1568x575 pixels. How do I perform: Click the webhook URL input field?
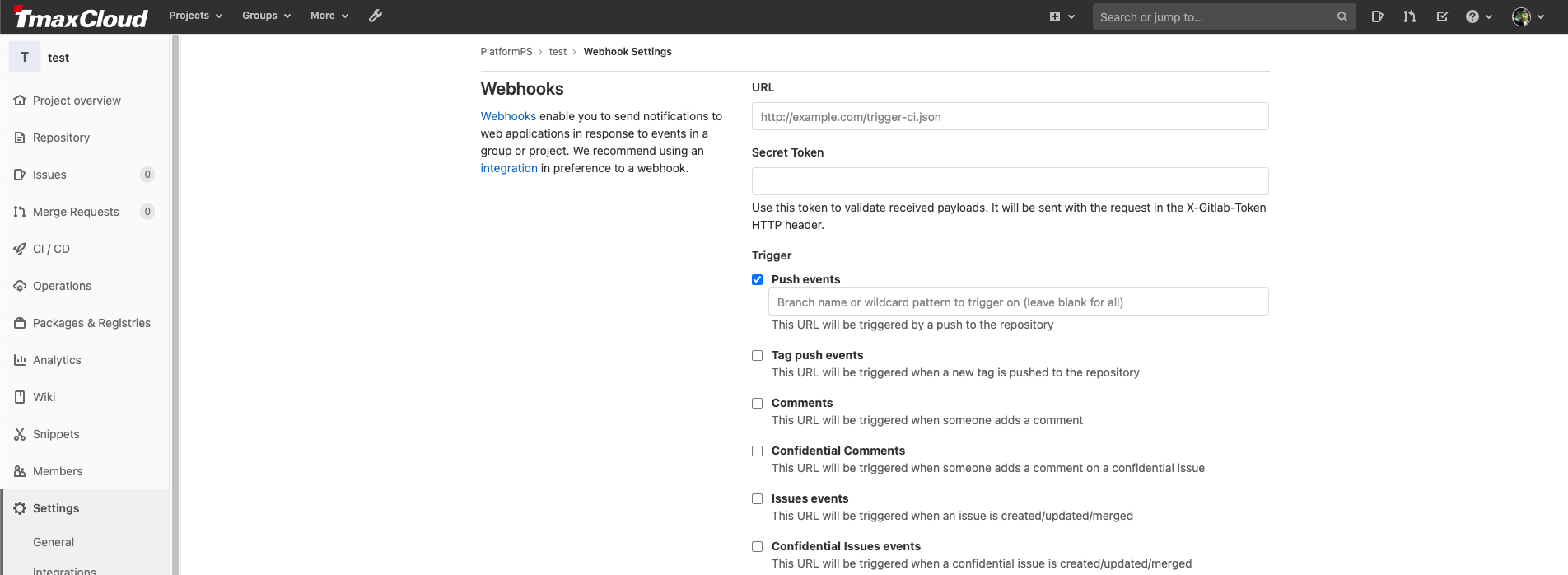click(x=1010, y=117)
